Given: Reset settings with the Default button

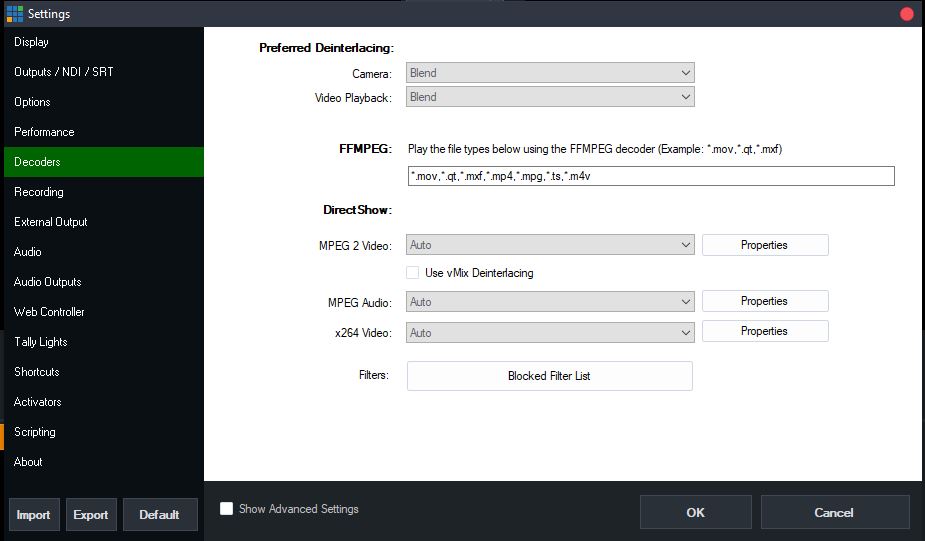Looking at the screenshot, I should tap(159, 514).
